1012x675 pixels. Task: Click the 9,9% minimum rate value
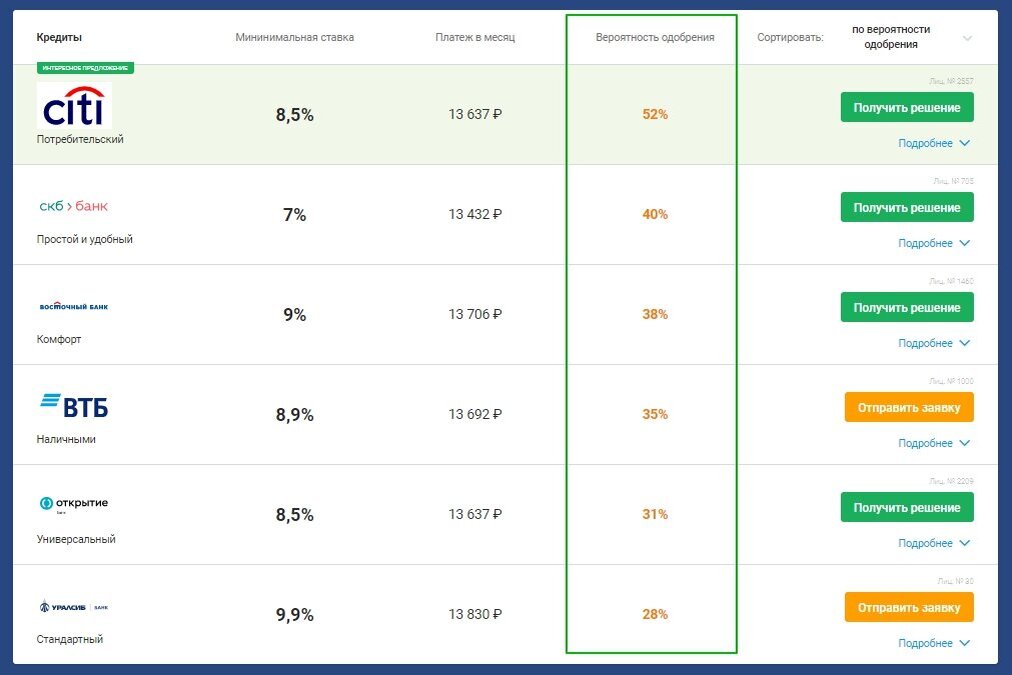[x=294, y=615]
